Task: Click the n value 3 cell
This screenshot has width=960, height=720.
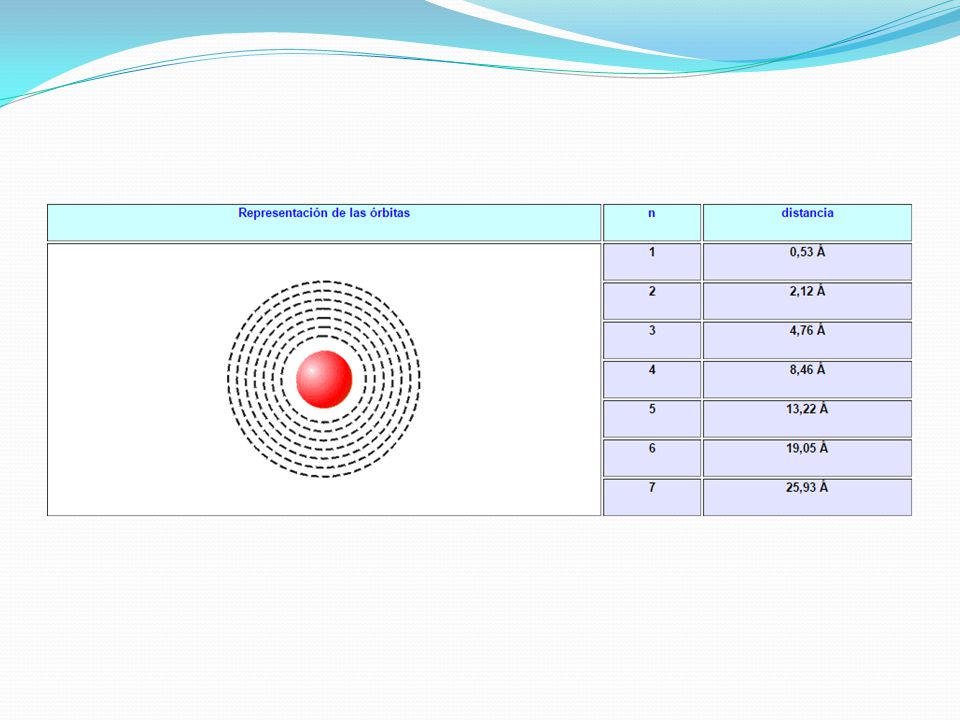Action: tap(652, 340)
